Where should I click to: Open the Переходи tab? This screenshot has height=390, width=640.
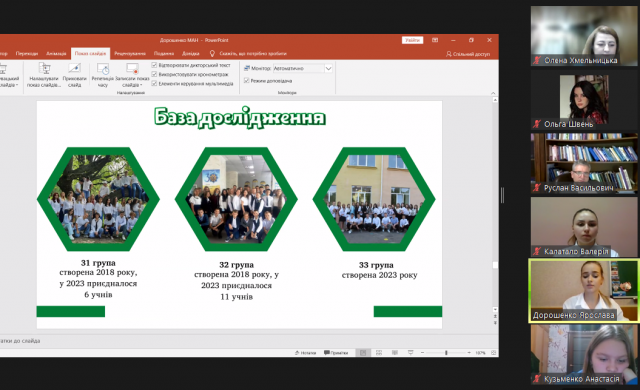pos(27,53)
